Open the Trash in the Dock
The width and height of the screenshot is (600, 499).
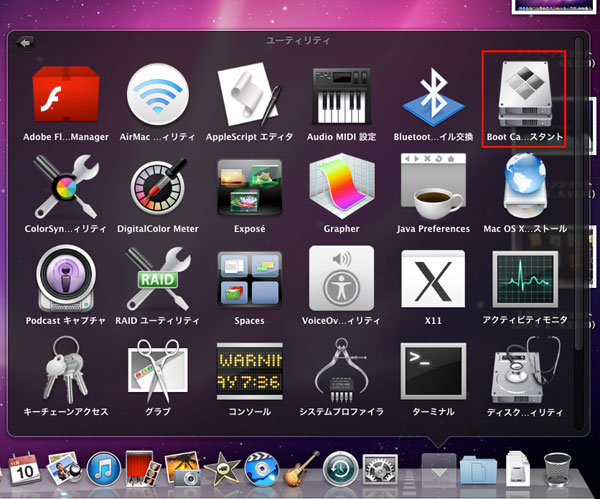[558, 470]
